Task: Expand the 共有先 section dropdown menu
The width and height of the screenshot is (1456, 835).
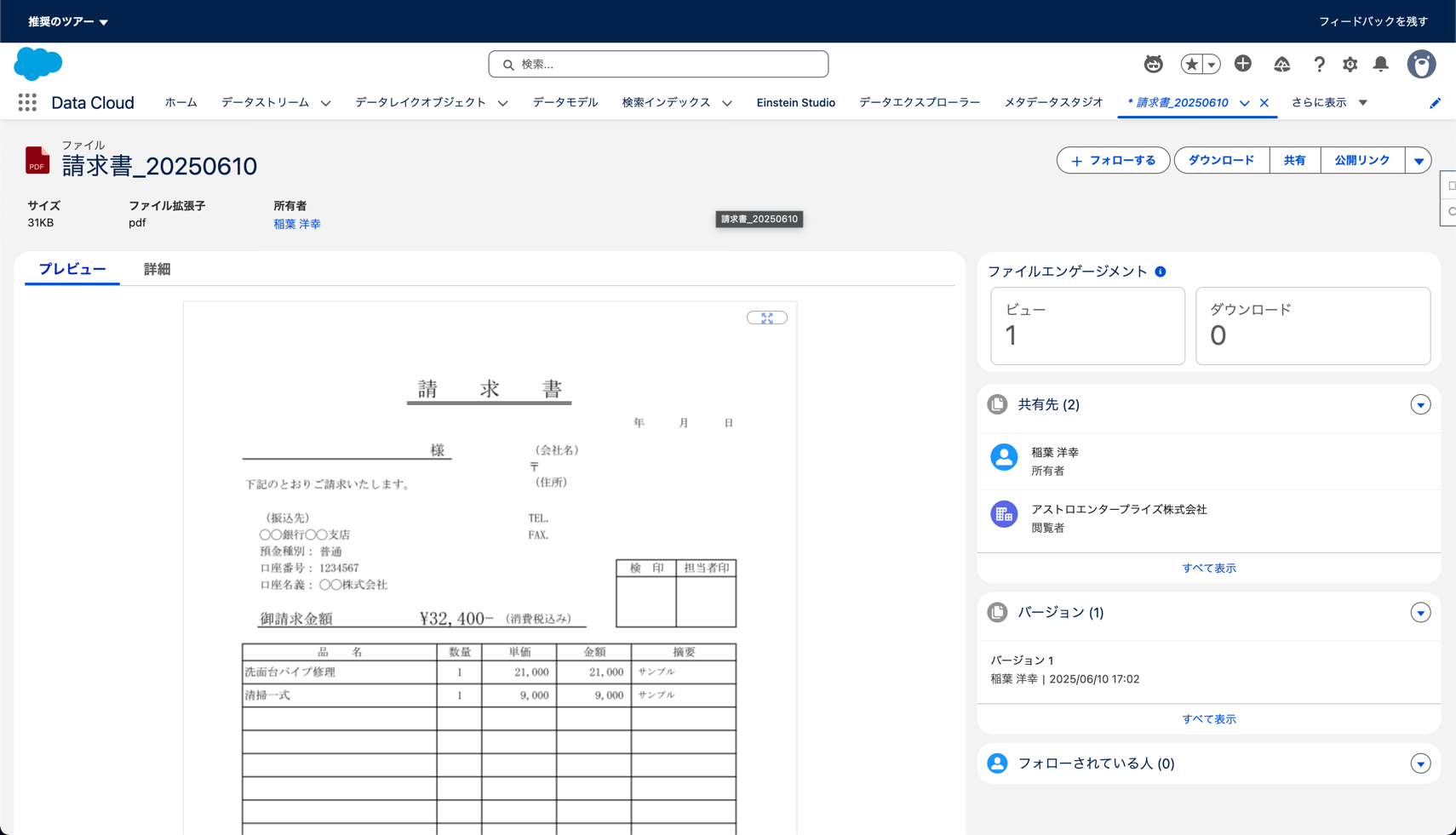Action: (1419, 405)
